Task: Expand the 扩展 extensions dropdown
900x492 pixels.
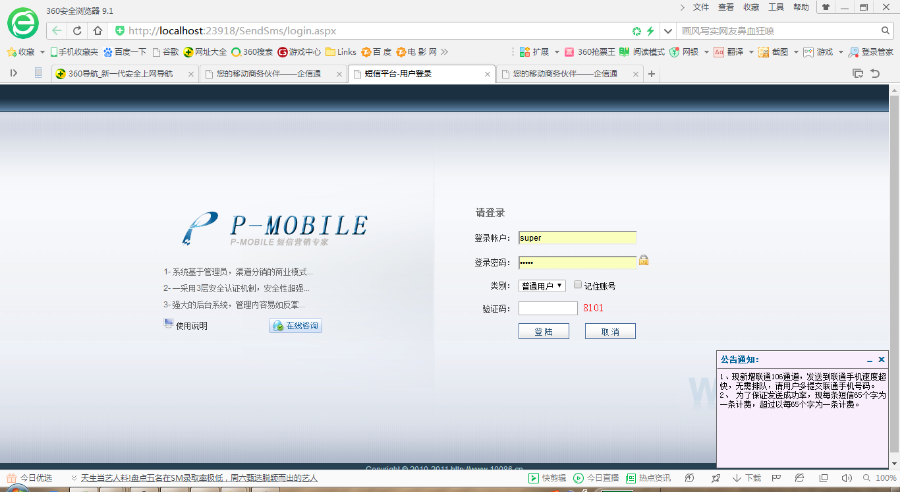Action: (x=557, y=52)
